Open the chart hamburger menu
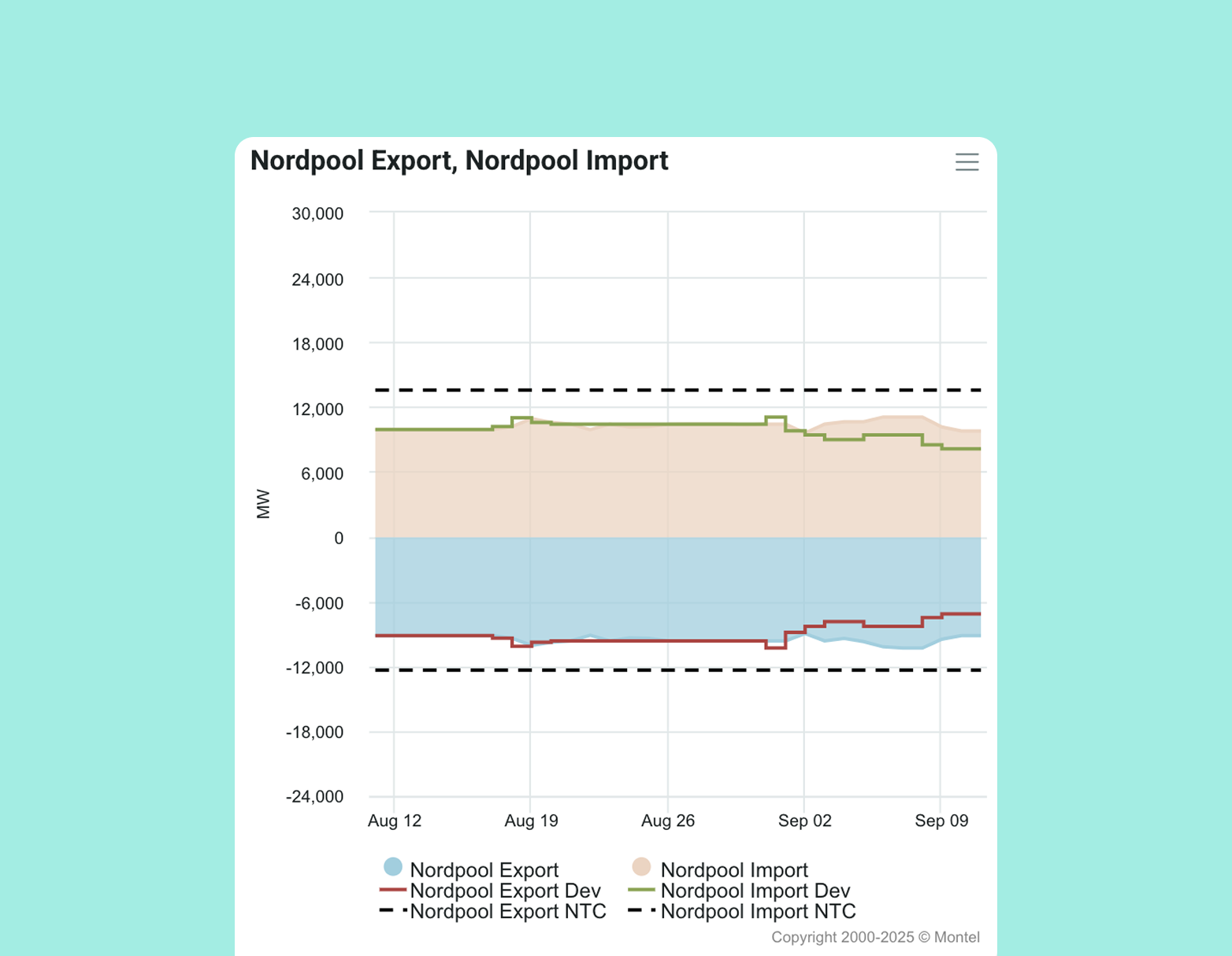 (x=967, y=162)
